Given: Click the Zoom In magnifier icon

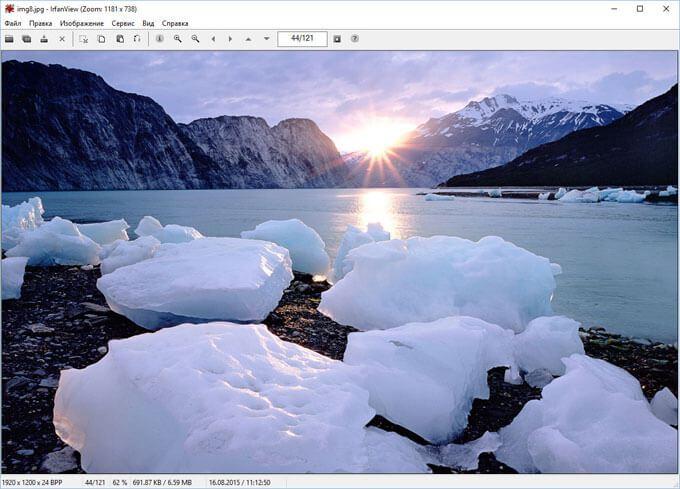Looking at the screenshot, I should [x=177, y=39].
